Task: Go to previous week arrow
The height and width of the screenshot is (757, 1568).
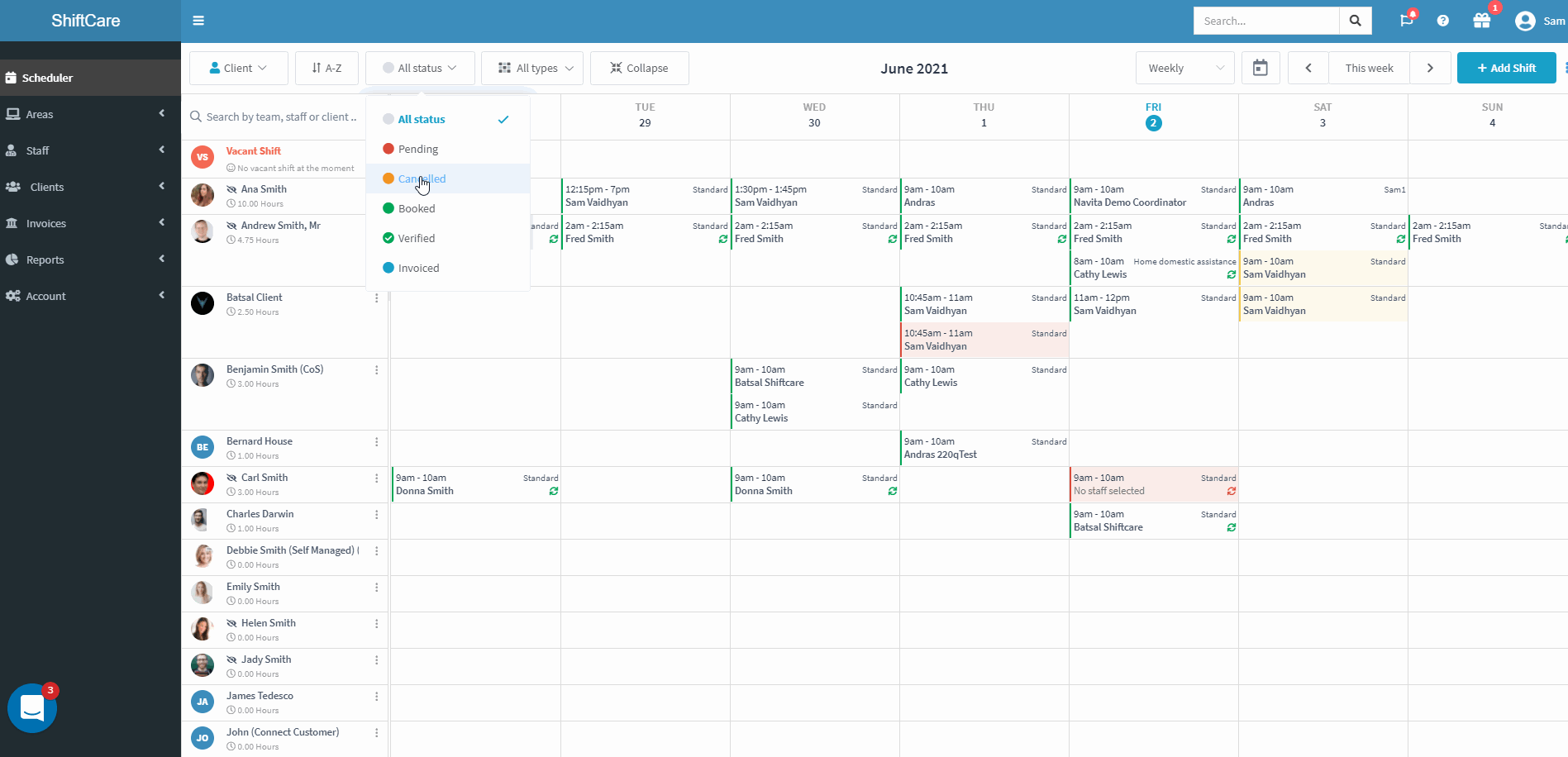Action: (1308, 68)
